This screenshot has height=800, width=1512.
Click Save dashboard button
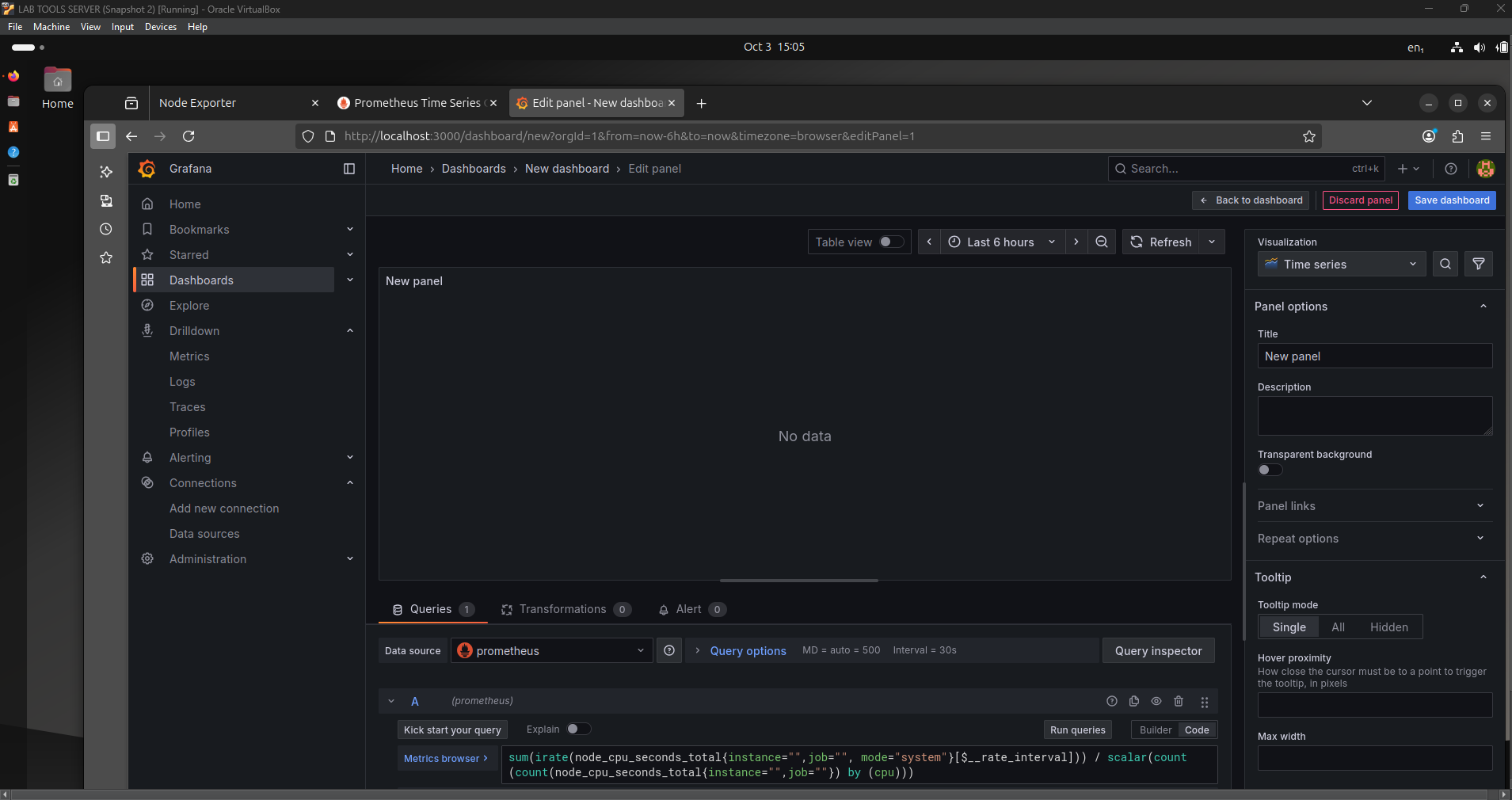point(1452,200)
